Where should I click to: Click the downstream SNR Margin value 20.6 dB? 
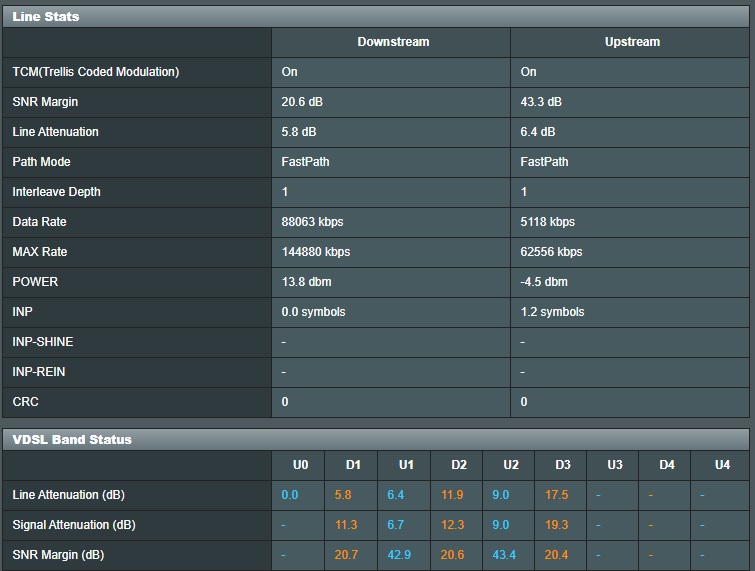[302, 102]
